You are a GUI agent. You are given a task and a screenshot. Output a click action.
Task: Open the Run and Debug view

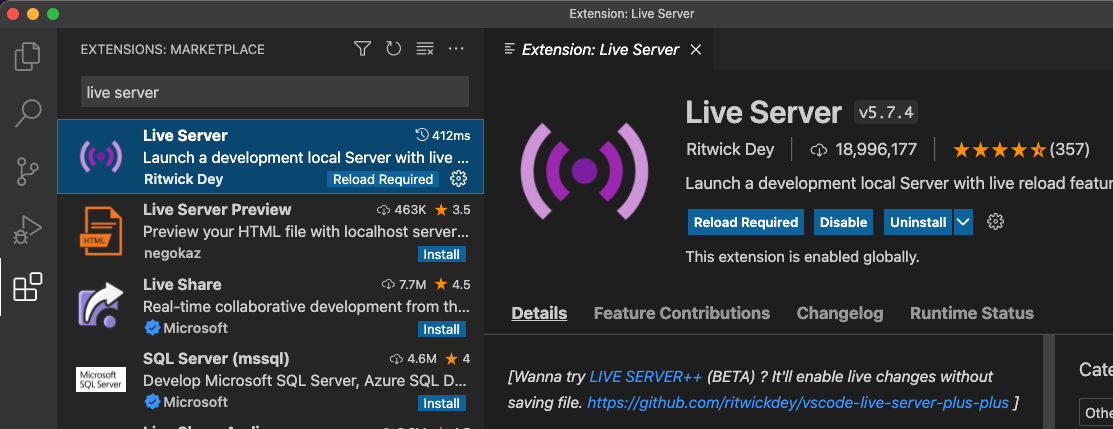pos(28,229)
